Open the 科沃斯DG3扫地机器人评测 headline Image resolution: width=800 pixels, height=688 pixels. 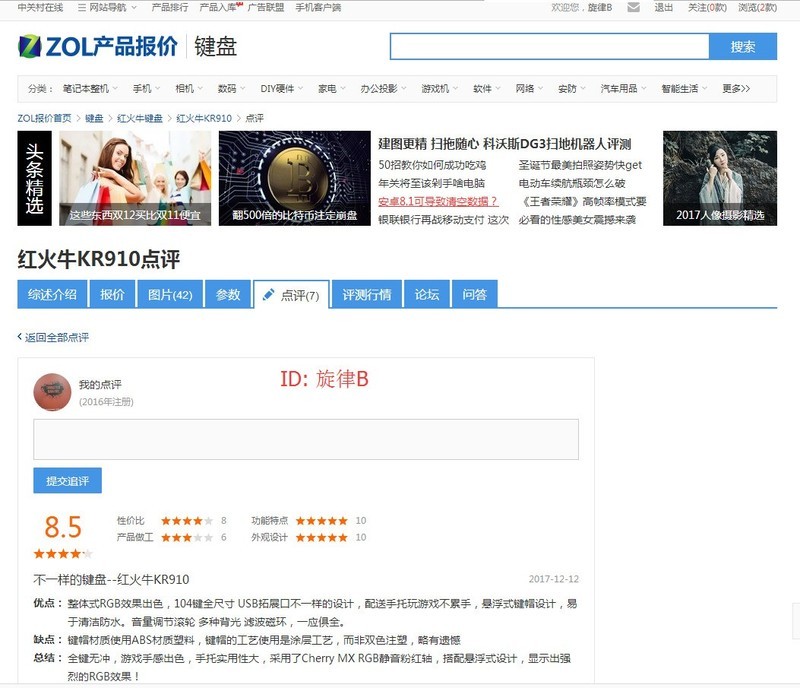[505, 144]
